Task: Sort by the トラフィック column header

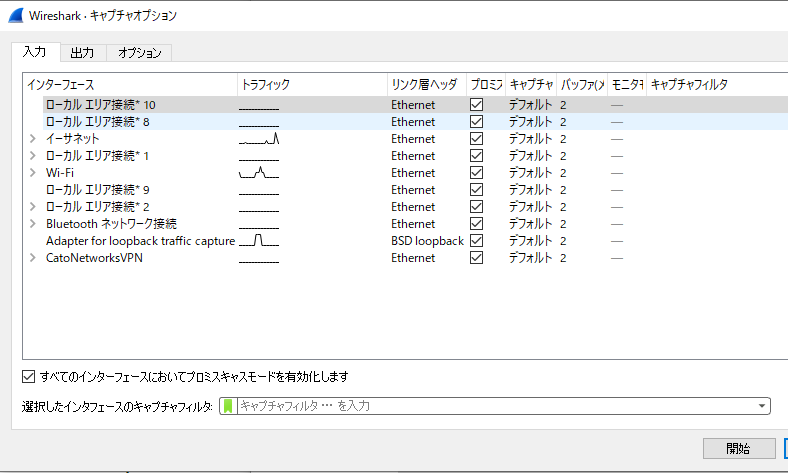Action: pos(312,84)
